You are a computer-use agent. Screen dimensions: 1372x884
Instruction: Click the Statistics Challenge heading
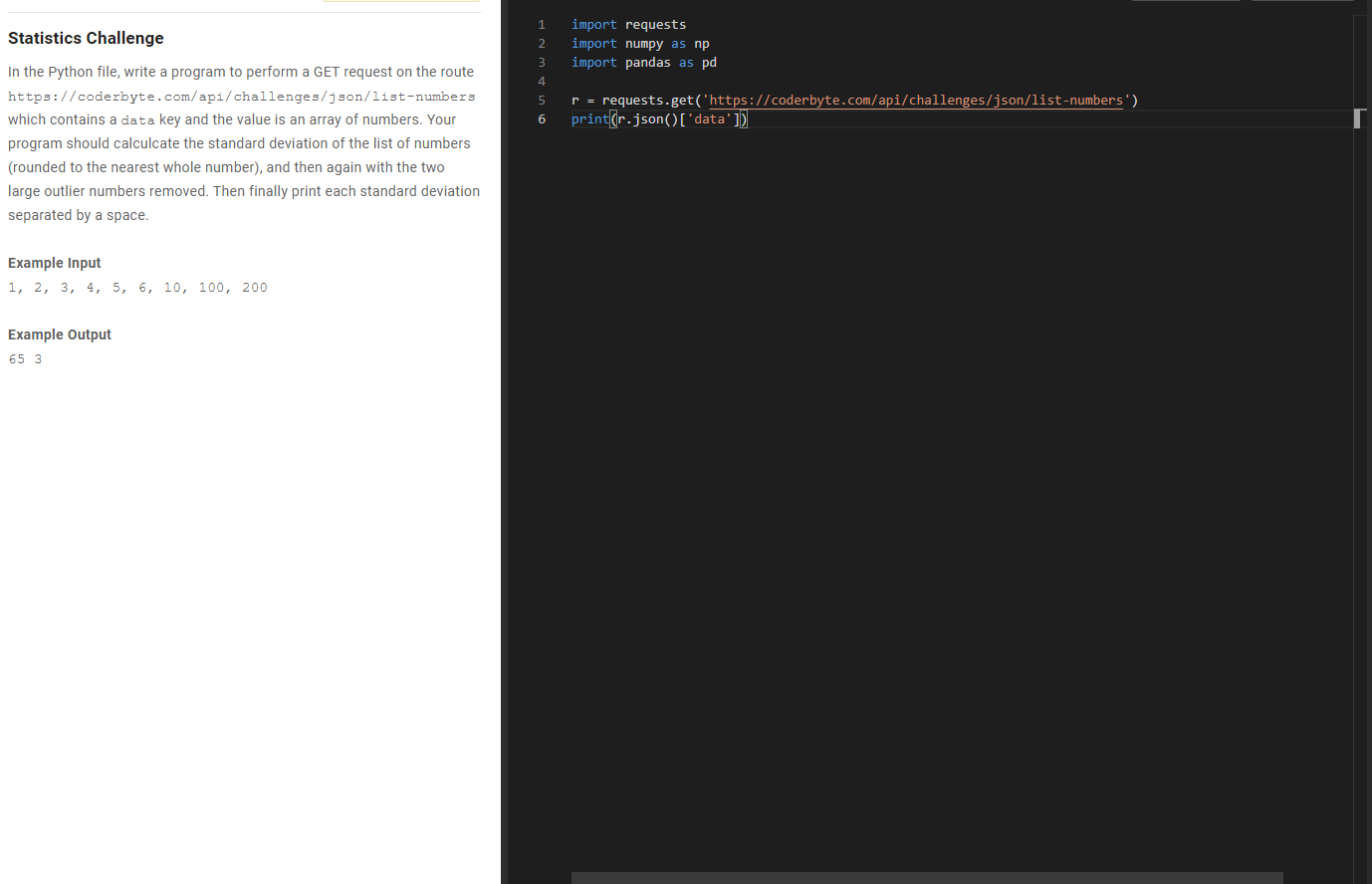(86, 38)
